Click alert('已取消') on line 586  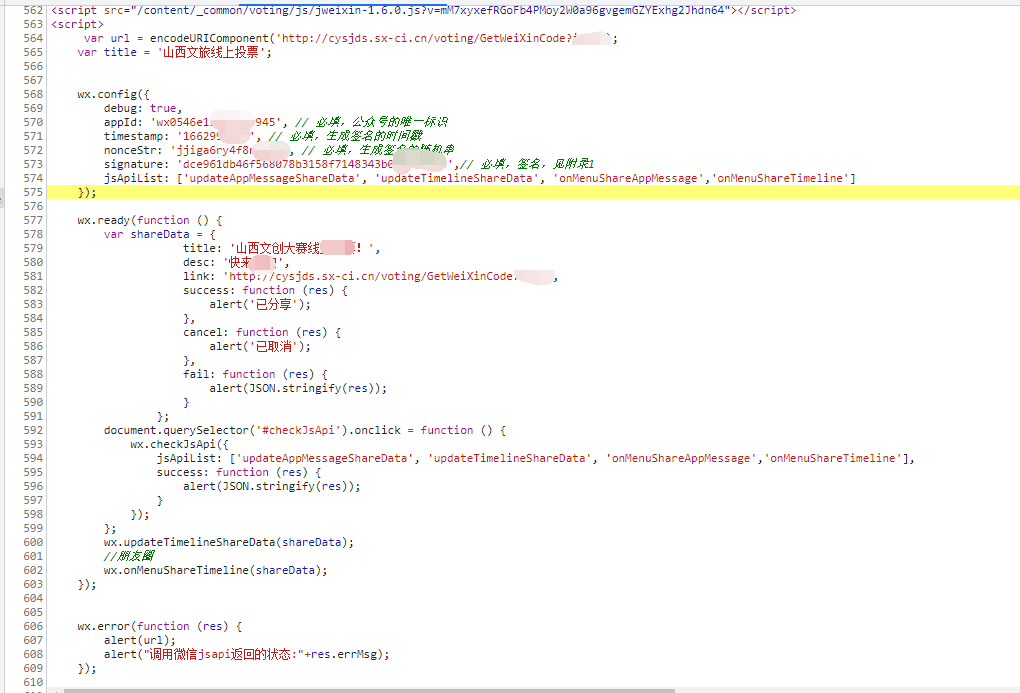point(260,346)
